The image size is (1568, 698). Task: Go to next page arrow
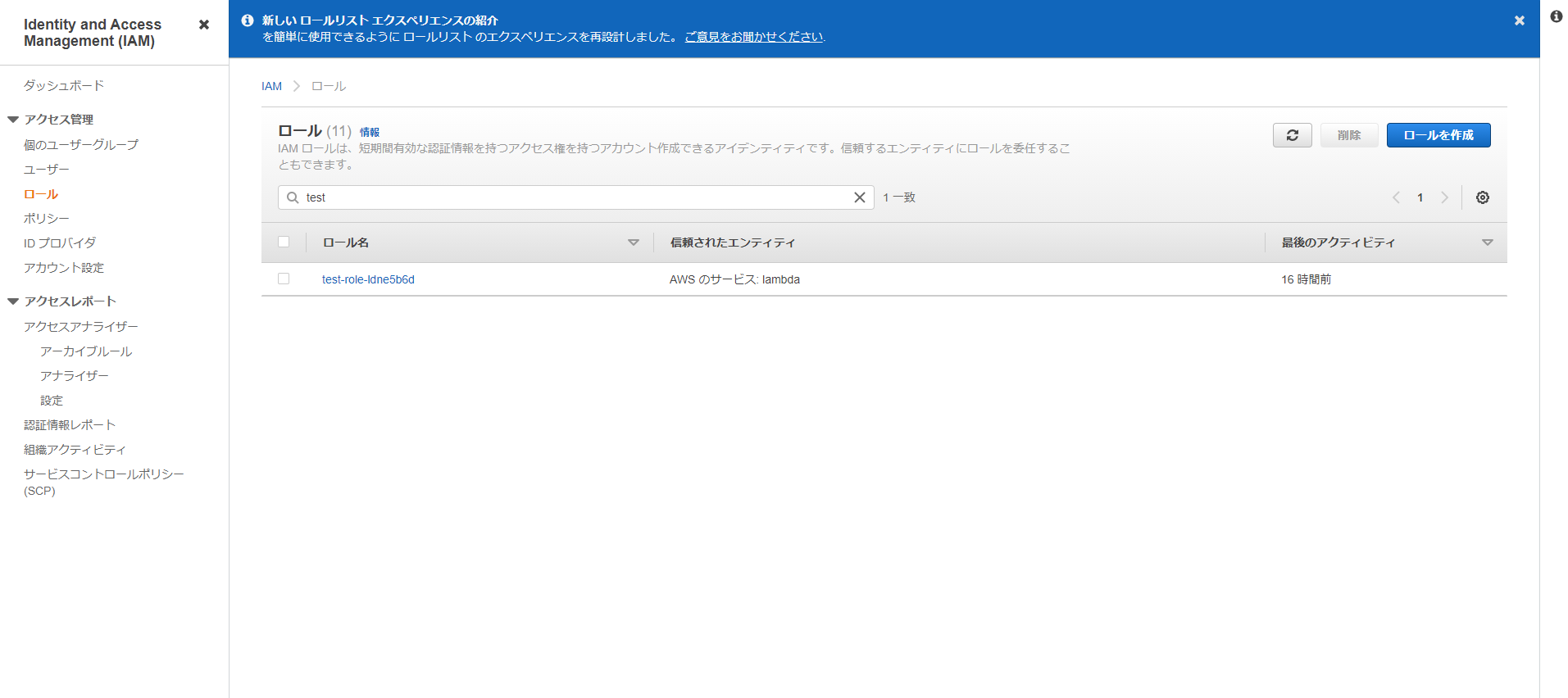pyautogui.click(x=1444, y=197)
